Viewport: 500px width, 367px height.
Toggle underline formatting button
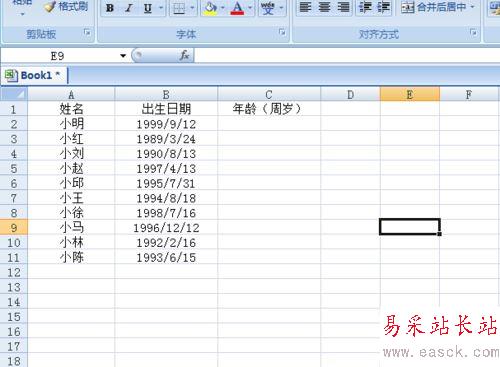click(147, 8)
